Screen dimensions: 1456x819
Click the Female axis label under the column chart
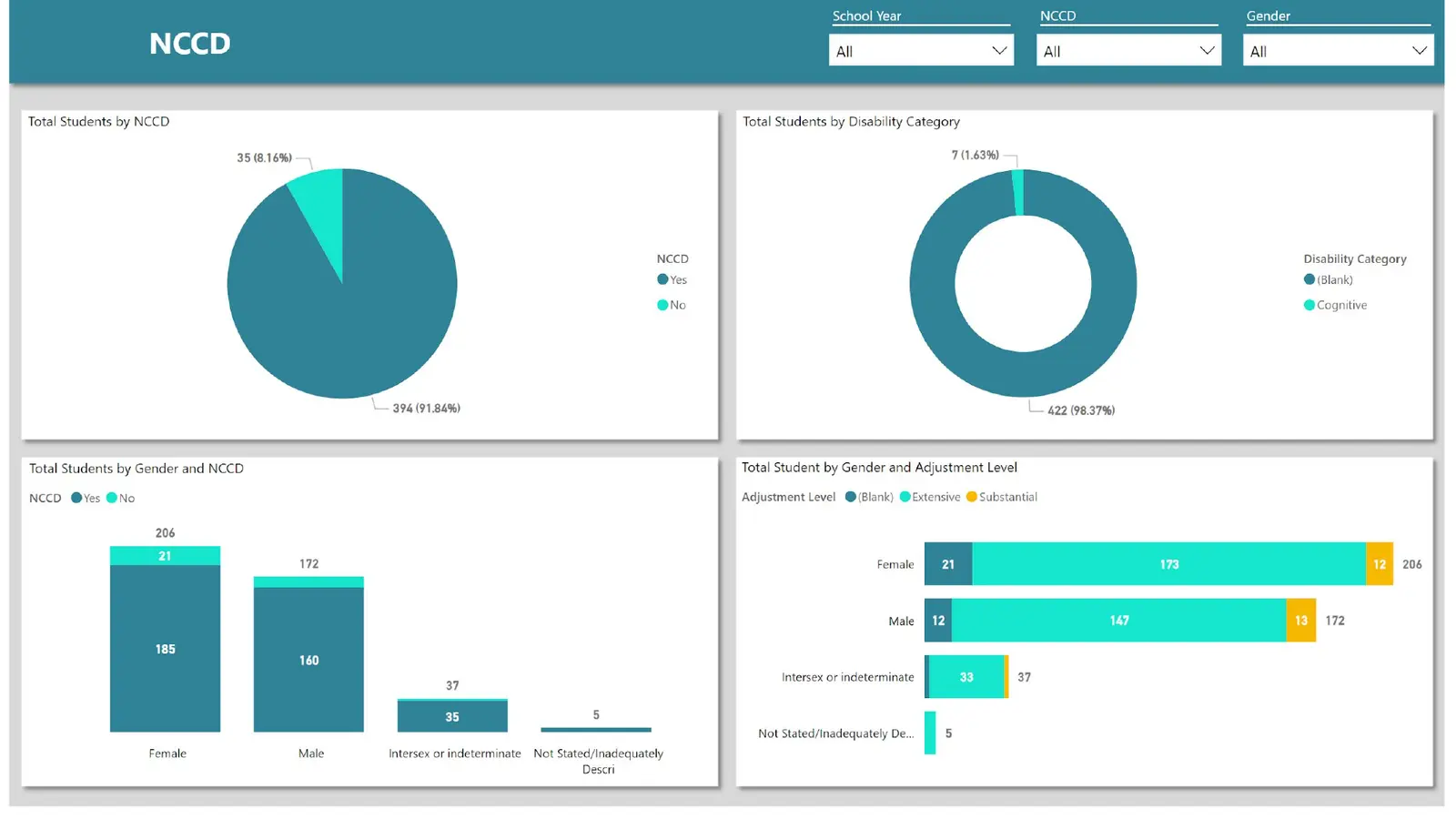coord(167,753)
